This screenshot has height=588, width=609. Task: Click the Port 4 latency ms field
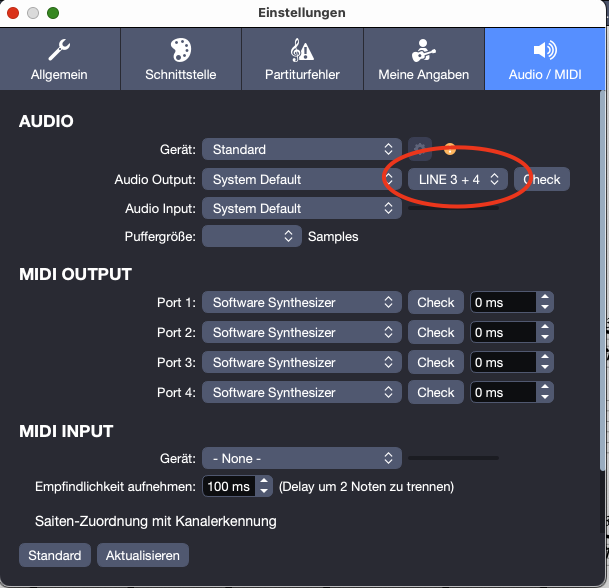click(x=502, y=392)
